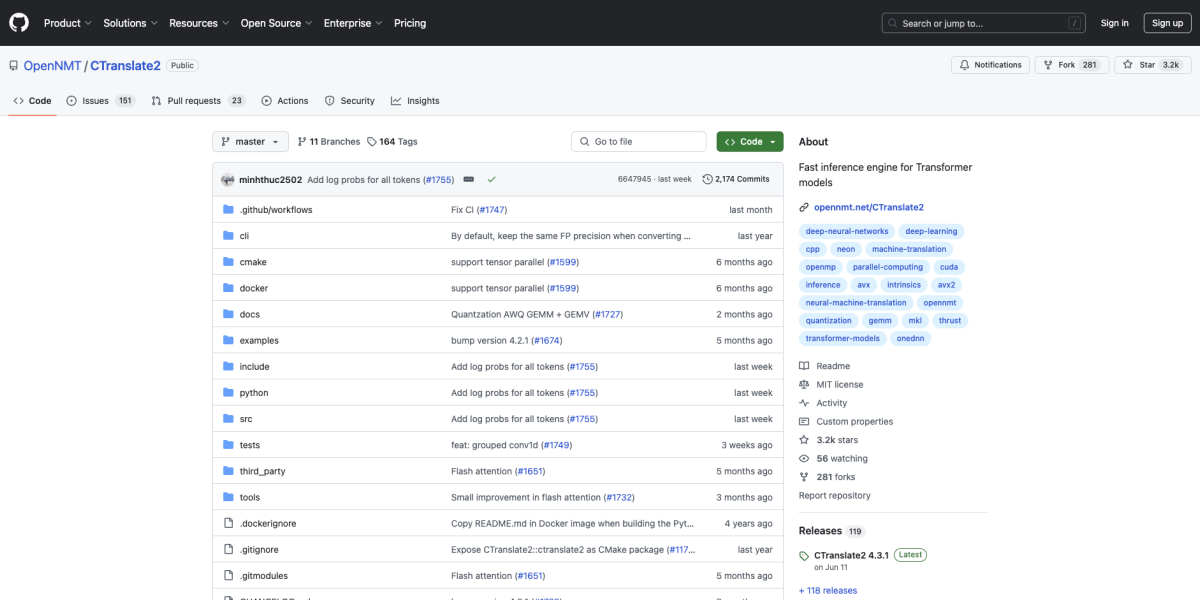Click the tag icon beside 164 Tags
Screen dimensions: 1200x600
372,142
